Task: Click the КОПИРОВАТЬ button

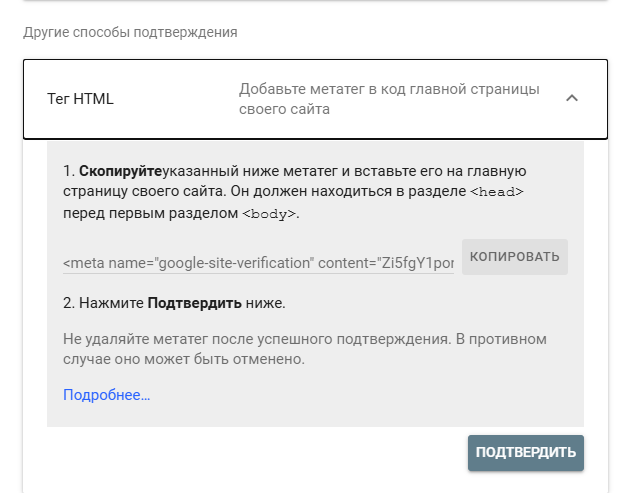Action: 515,257
